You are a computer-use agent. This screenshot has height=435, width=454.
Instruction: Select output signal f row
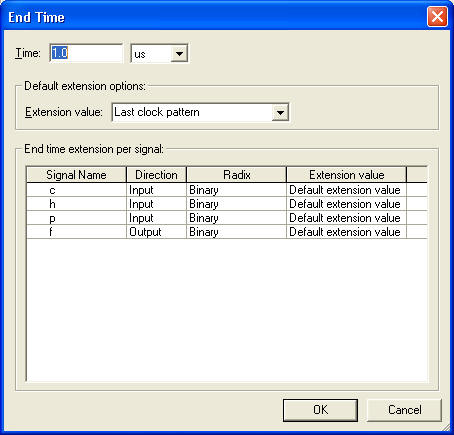tap(227, 232)
